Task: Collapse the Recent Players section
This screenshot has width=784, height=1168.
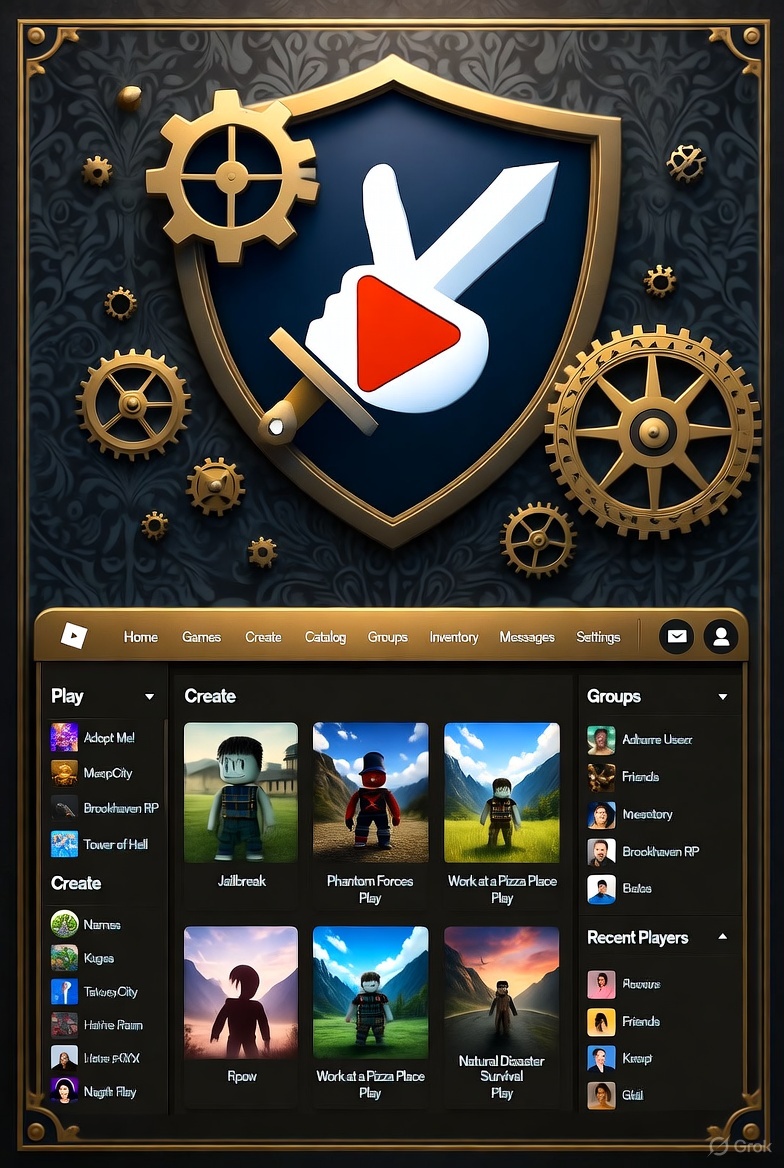Action: click(723, 937)
